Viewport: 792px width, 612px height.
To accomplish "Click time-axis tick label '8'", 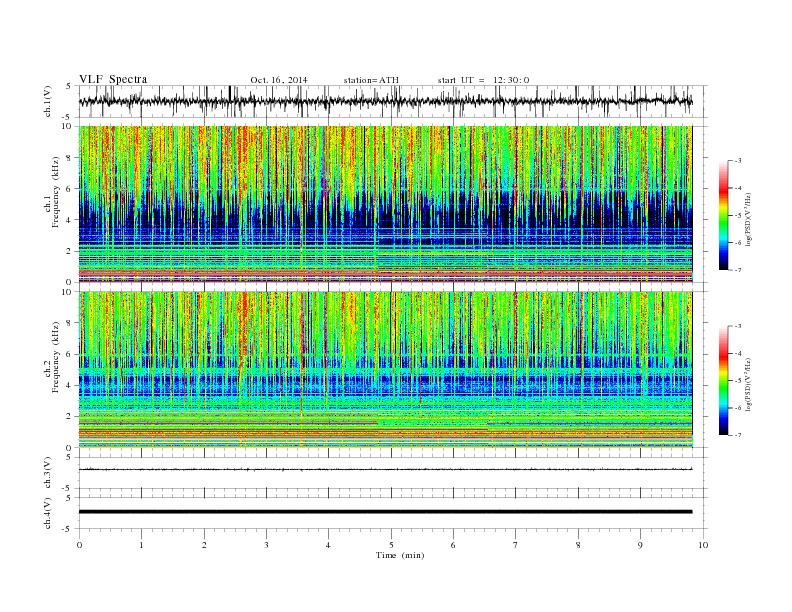I will pyautogui.click(x=578, y=545).
